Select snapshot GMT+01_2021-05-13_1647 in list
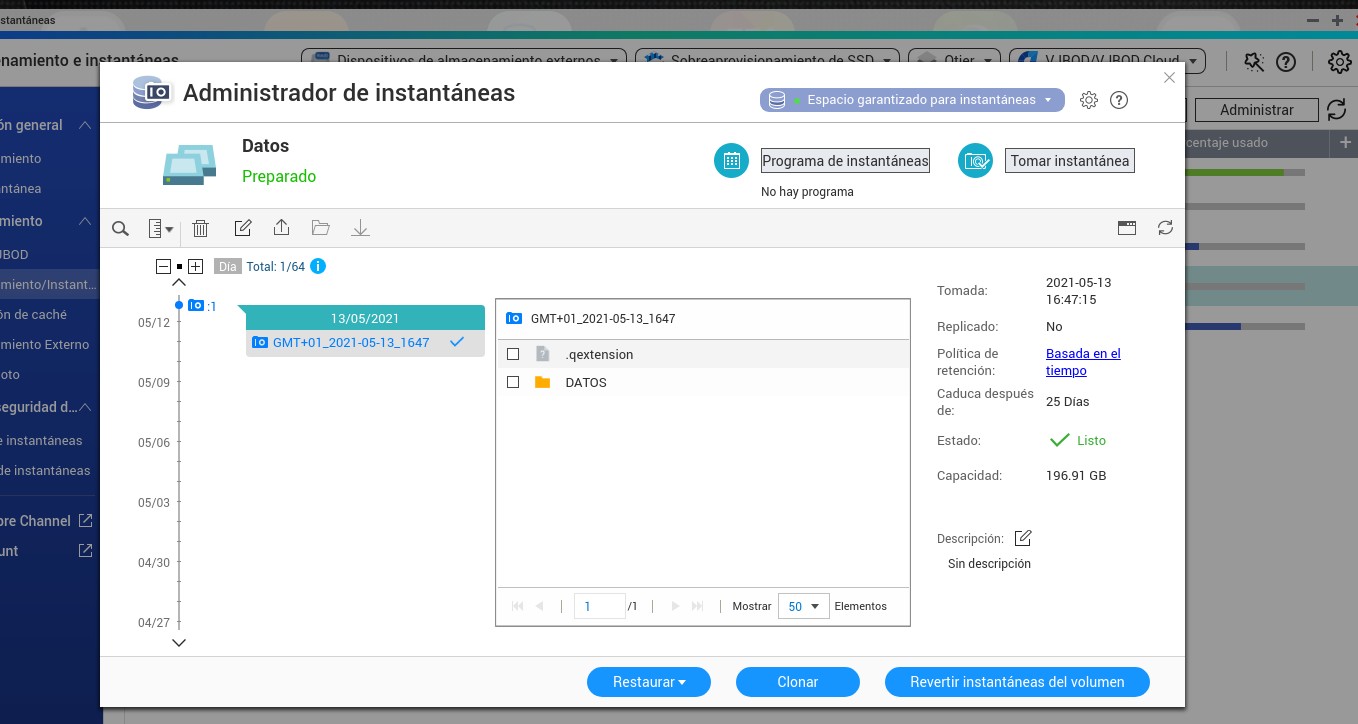 click(351, 343)
